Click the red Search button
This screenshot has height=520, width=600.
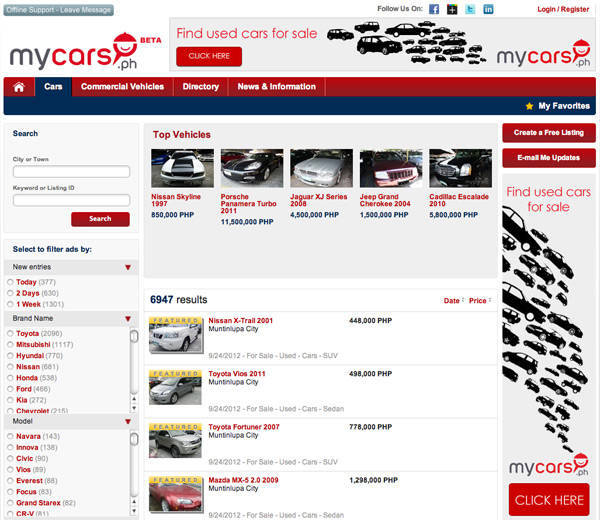100,219
